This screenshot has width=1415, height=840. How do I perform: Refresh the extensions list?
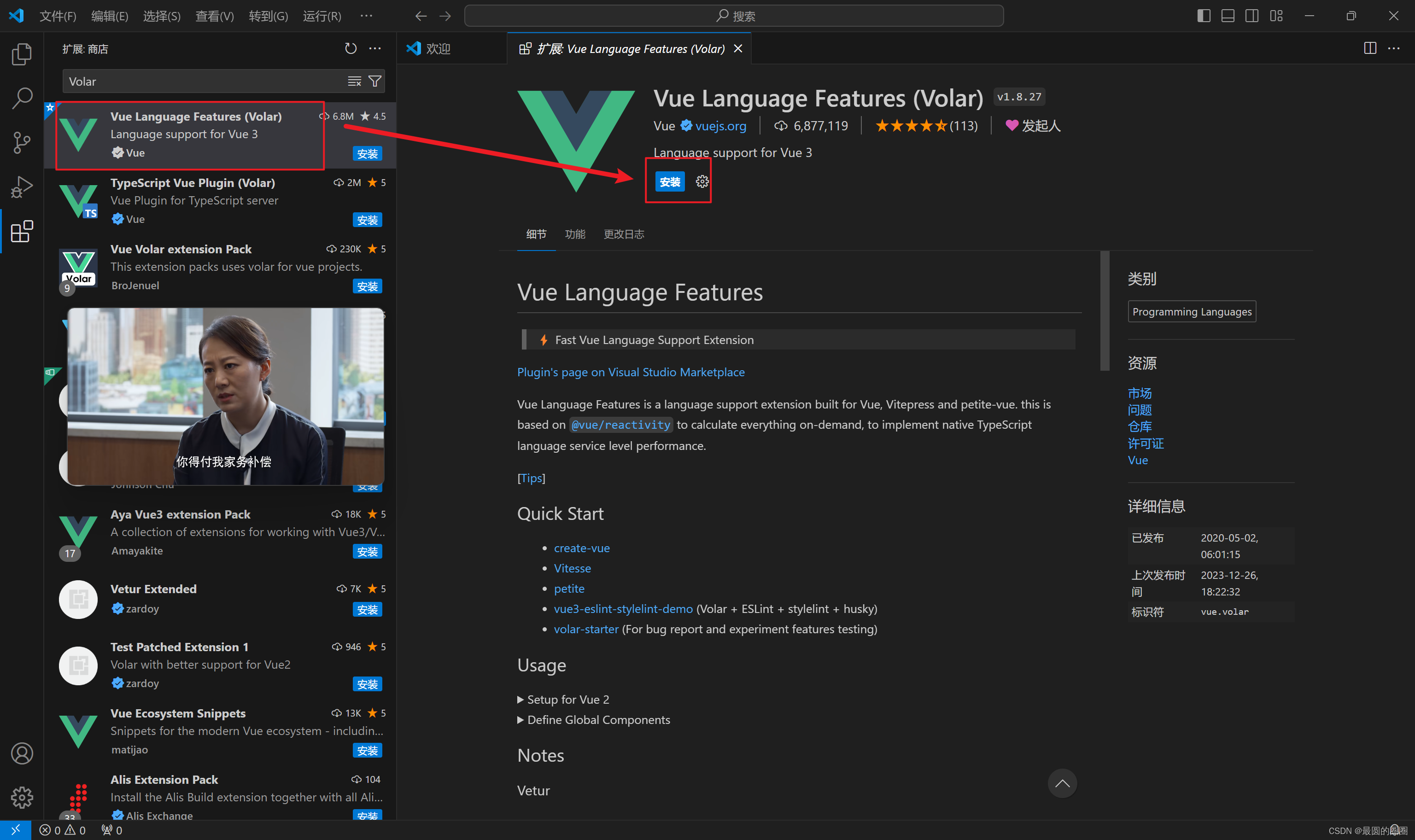pyautogui.click(x=351, y=49)
